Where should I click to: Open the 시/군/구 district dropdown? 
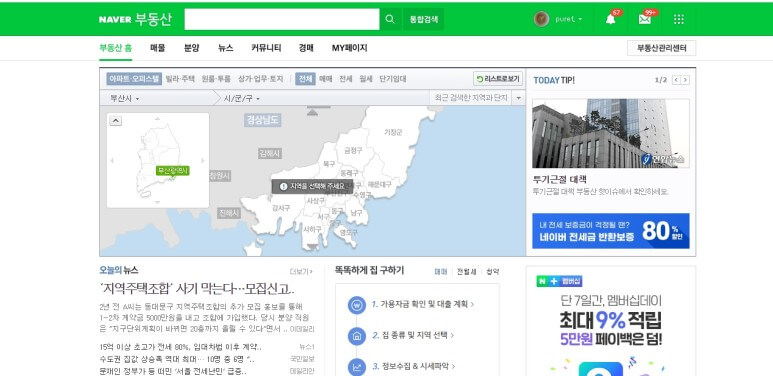pos(242,98)
